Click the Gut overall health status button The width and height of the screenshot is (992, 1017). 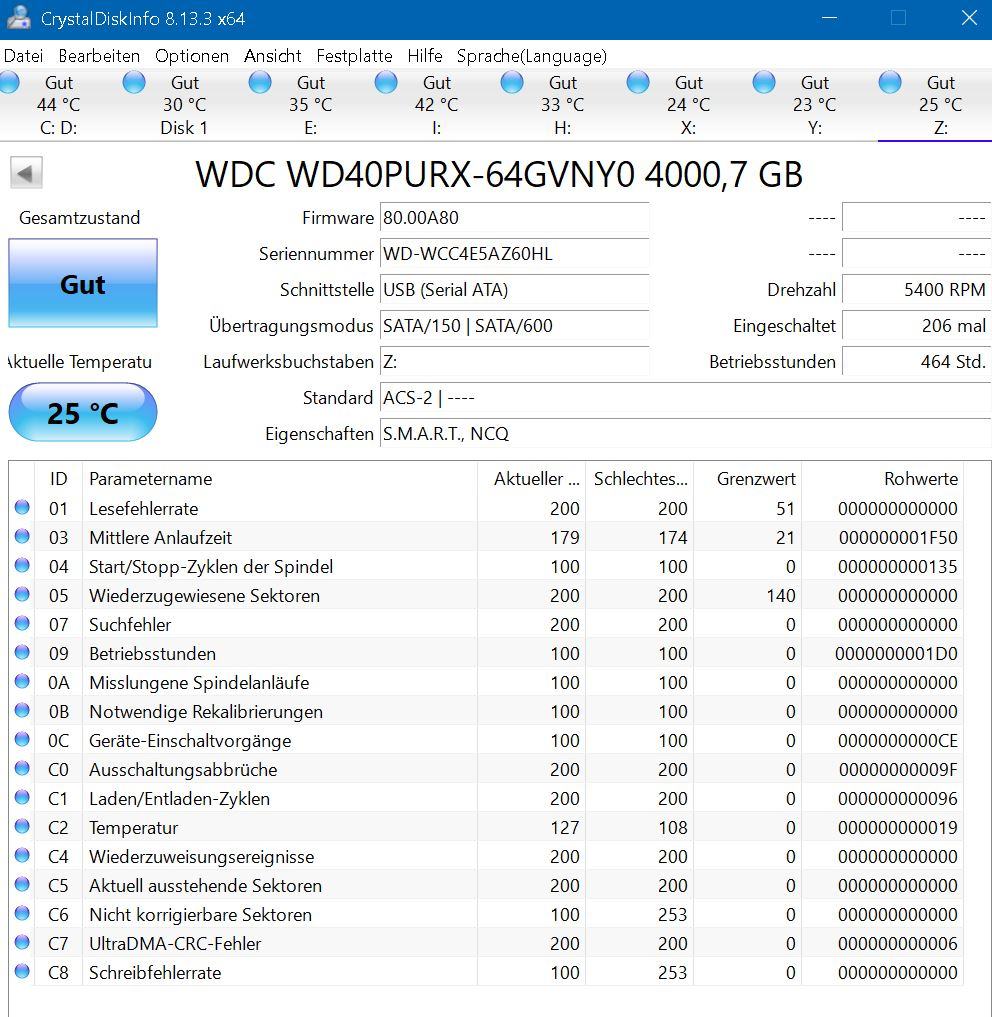tap(83, 283)
